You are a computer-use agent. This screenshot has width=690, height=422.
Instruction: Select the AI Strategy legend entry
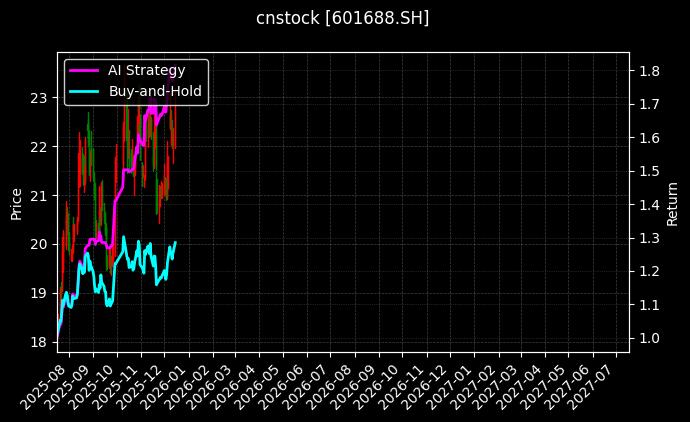point(146,70)
